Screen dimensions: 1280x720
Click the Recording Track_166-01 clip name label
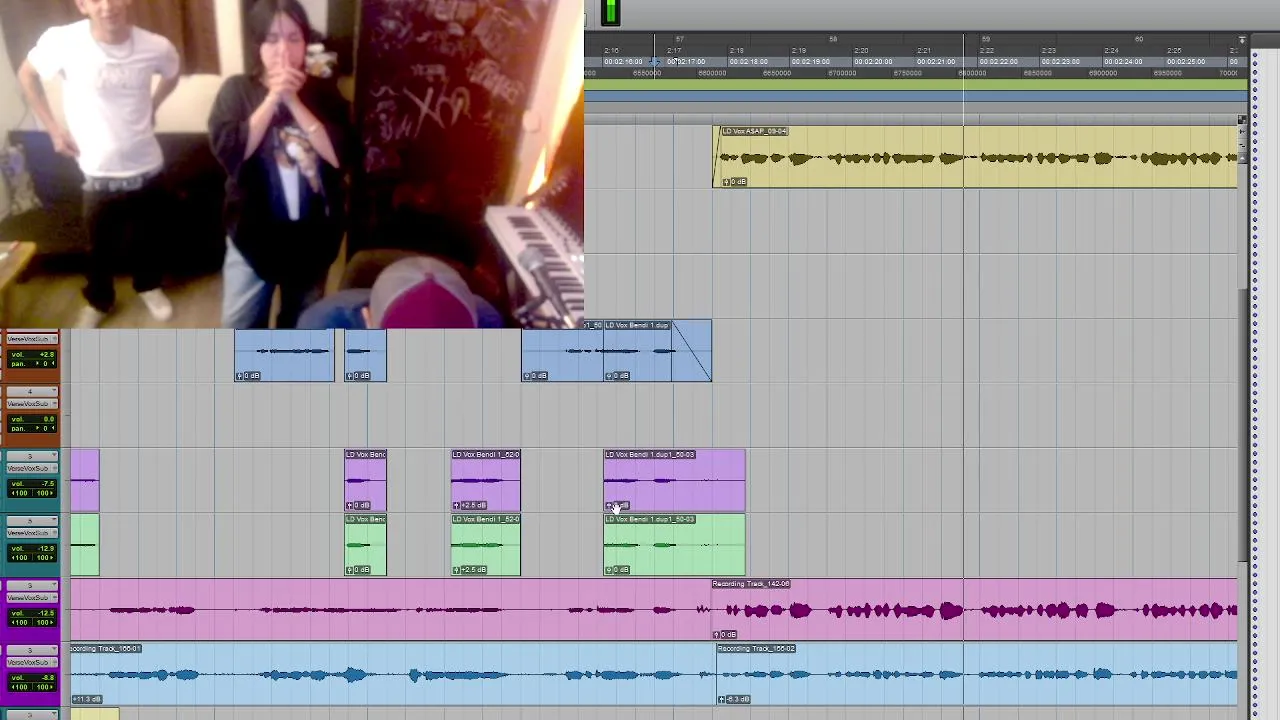(x=106, y=649)
